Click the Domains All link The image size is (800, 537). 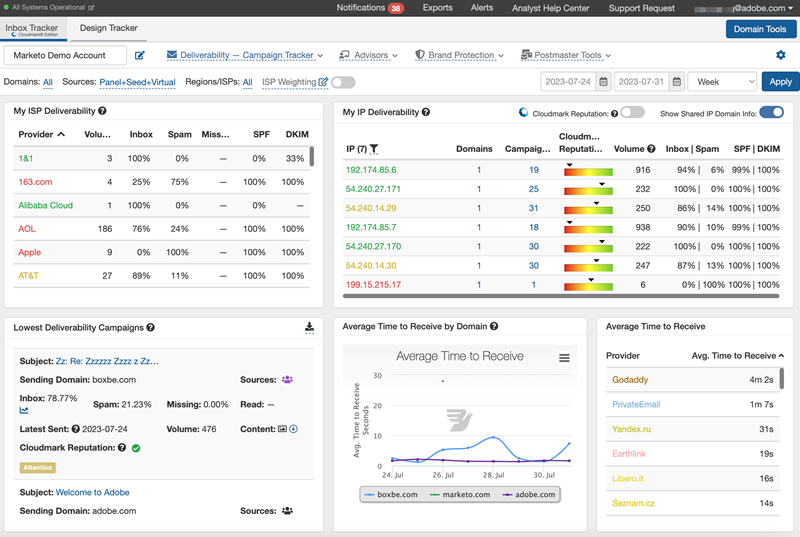(x=47, y=82)
